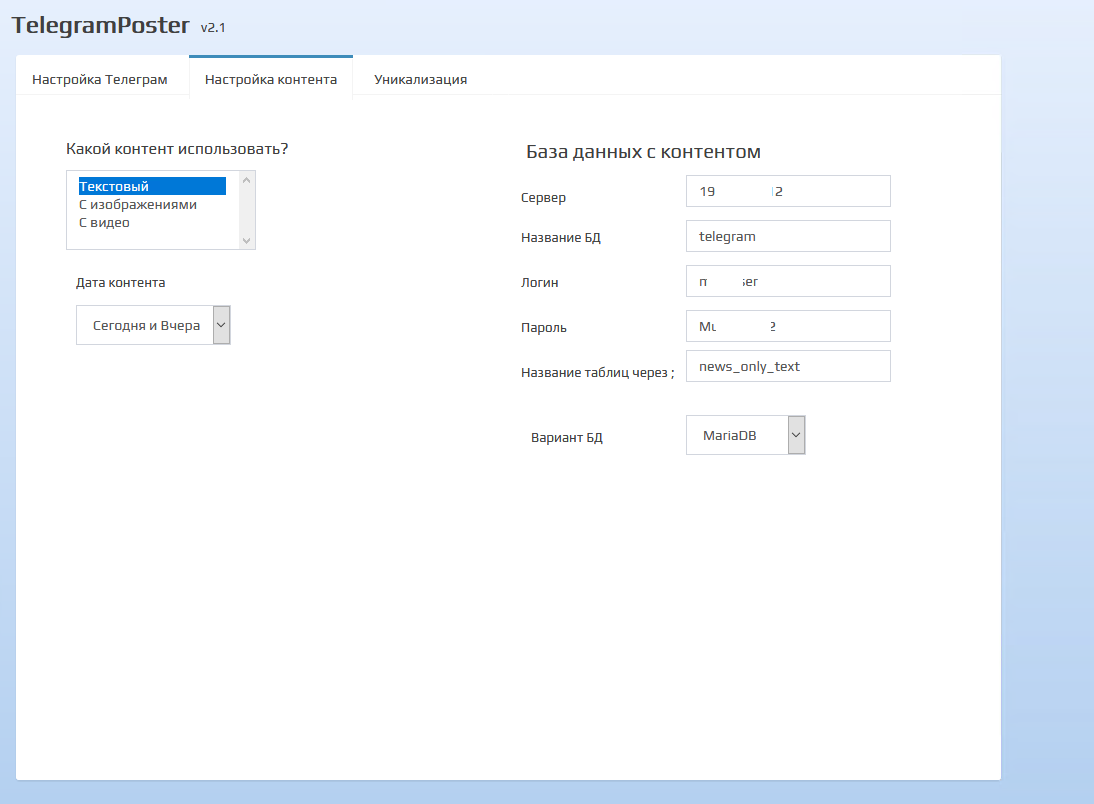Click the Пароль input field
Screen dimensions: 1094x804
click(x=788, y=326)
